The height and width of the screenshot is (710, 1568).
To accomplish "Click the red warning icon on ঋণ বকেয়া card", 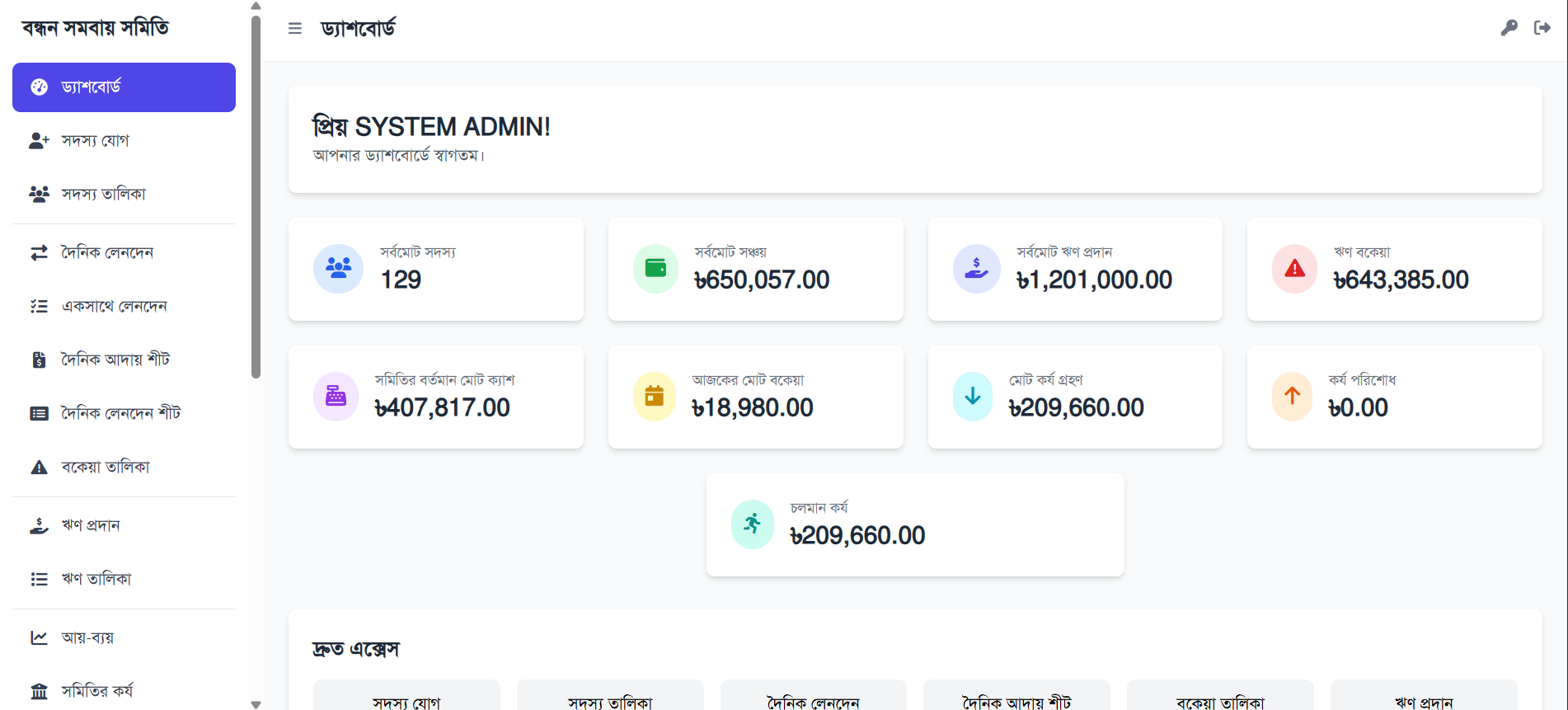I will click(1294, 269).
